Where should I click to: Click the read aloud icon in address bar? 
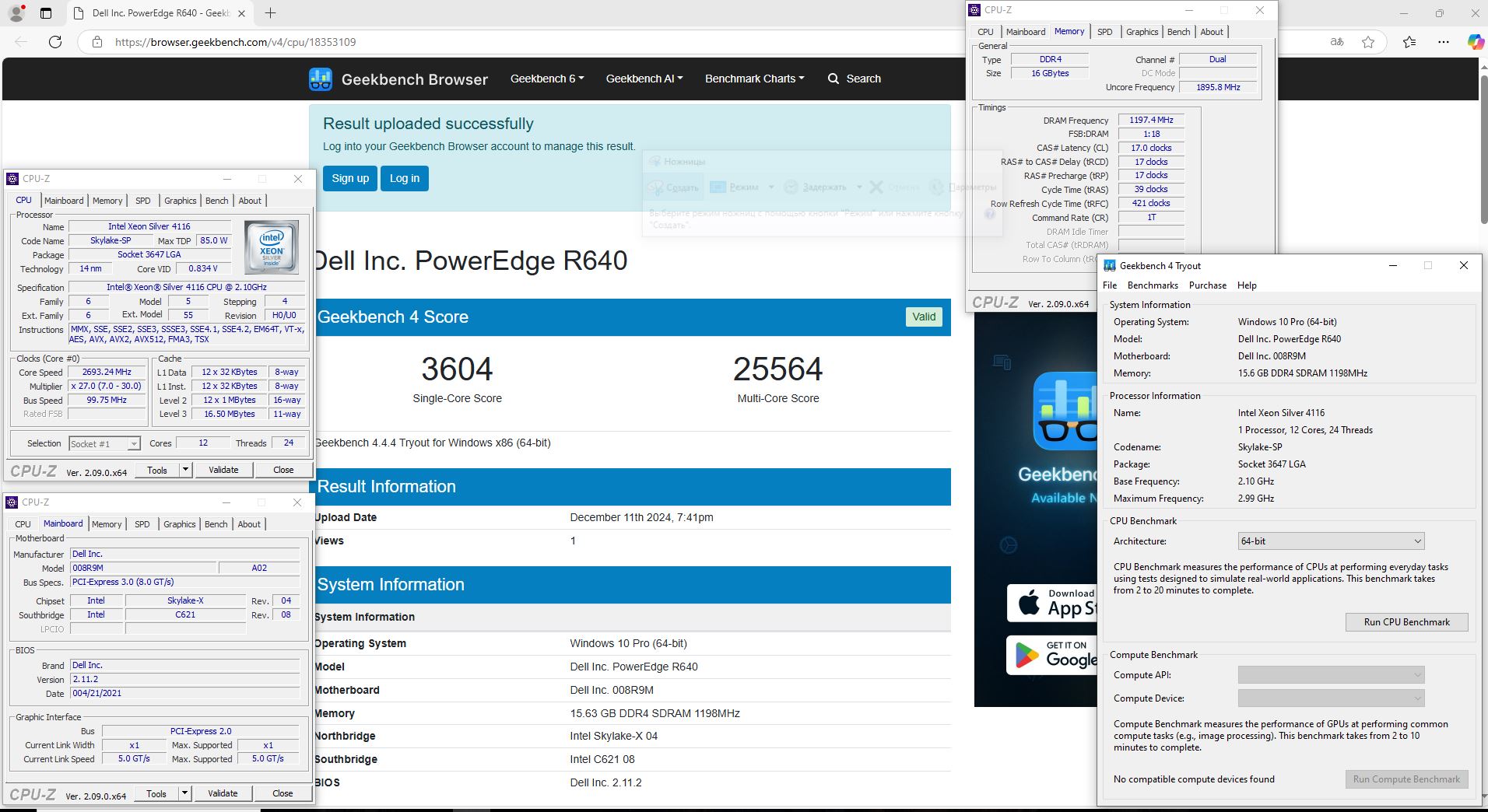(1337, 42)
